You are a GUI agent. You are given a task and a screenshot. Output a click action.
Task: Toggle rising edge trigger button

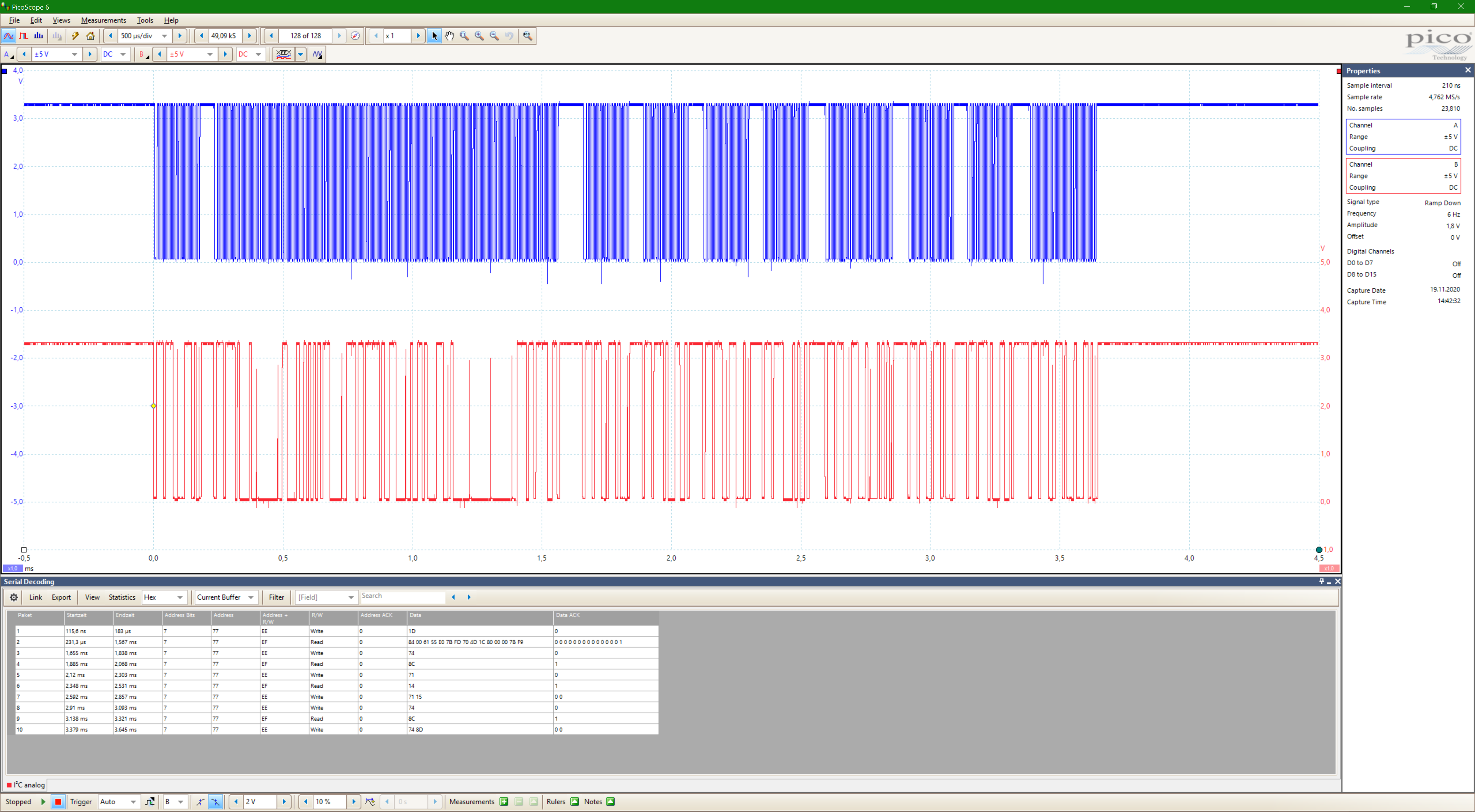click(200, 802)
